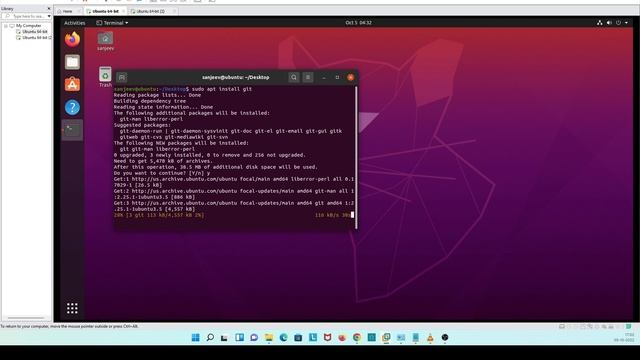Viewport: 640px width, 360px height.
Task: Close the Library panel
Action: [x=49, y=8]
